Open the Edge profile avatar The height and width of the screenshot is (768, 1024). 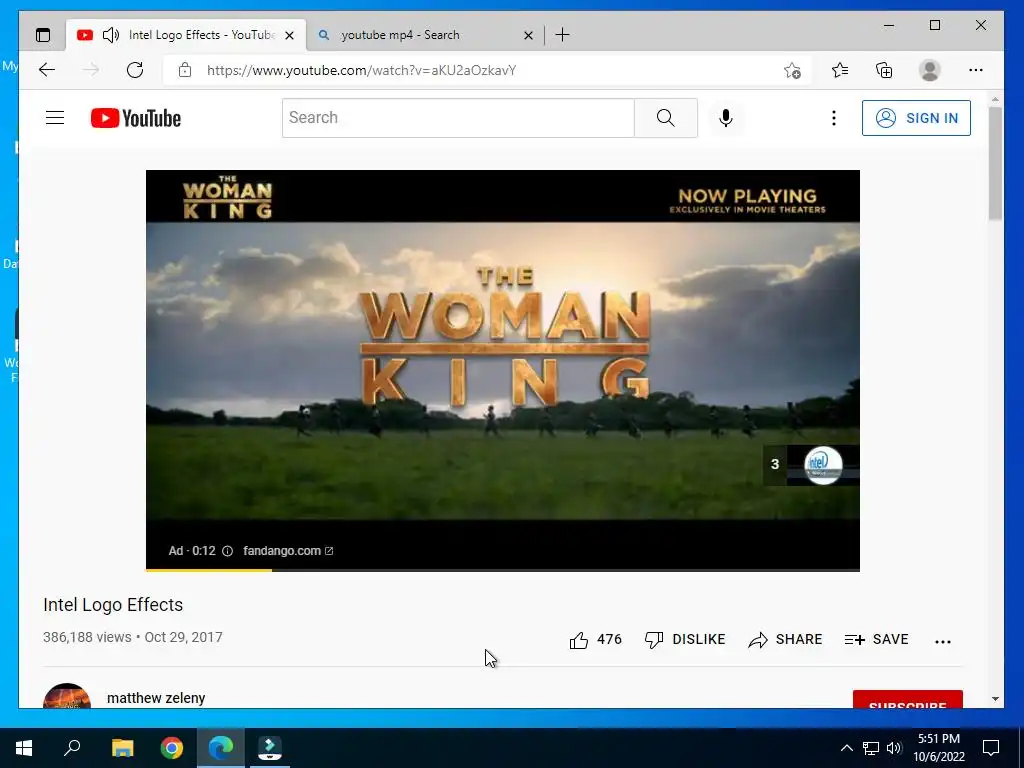929,70
